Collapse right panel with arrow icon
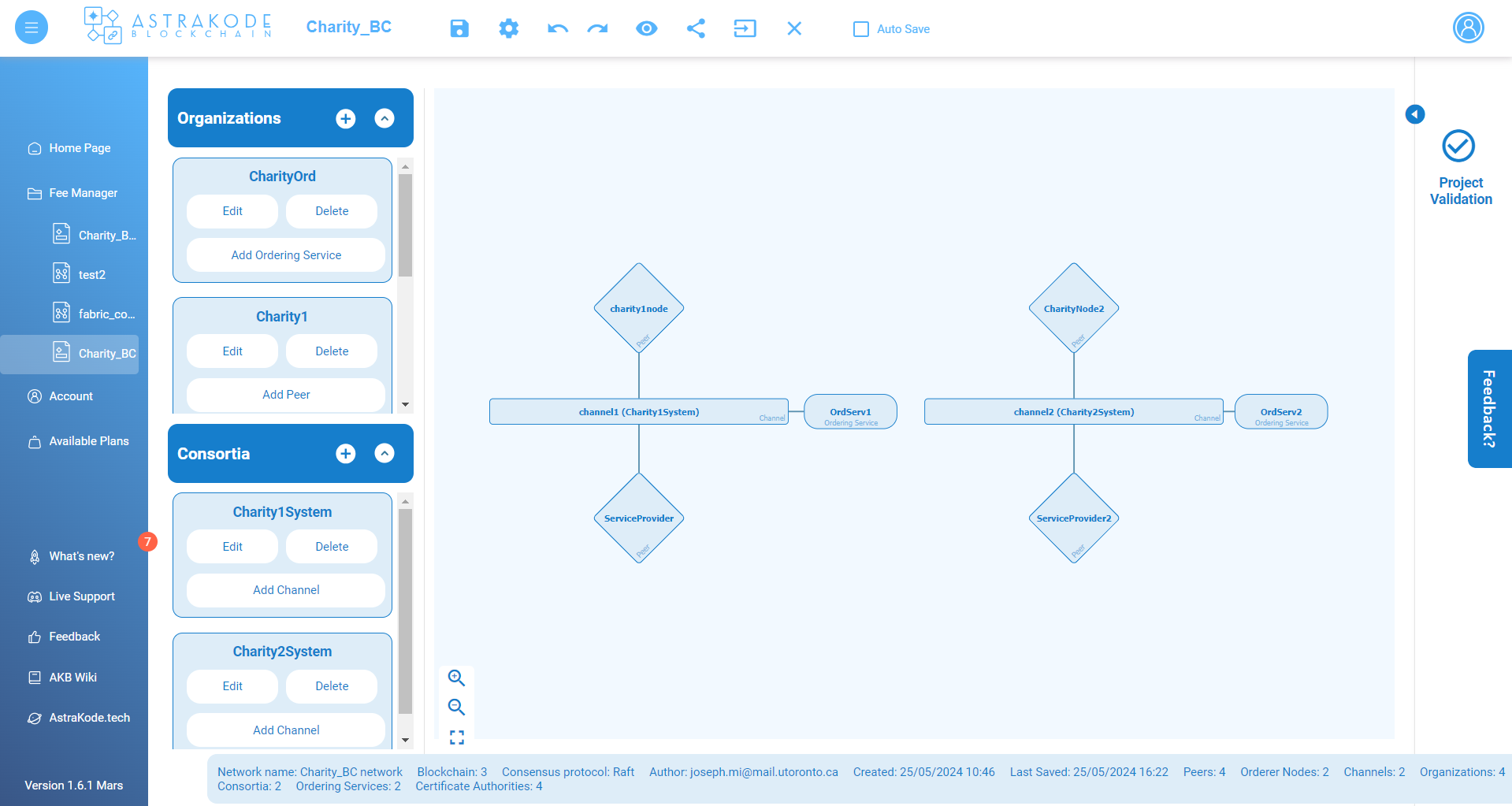The width and height of the screenshot is (1512, 806). (x=1415, y=114)
